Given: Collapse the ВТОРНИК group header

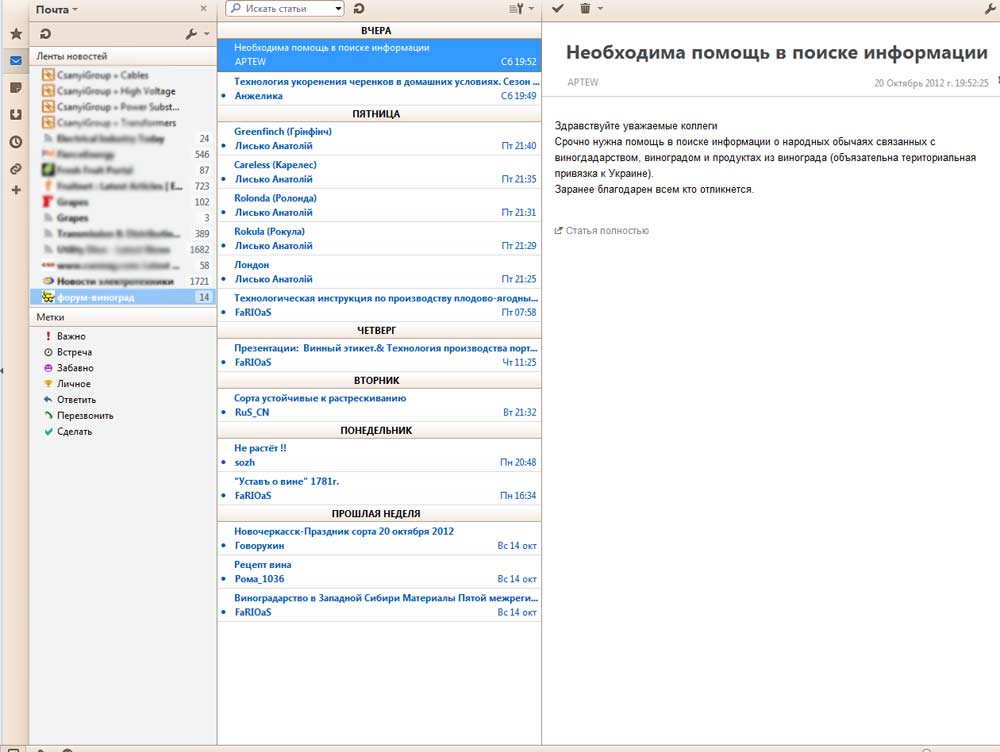Looking at the screenshot, I should (379, 380).
